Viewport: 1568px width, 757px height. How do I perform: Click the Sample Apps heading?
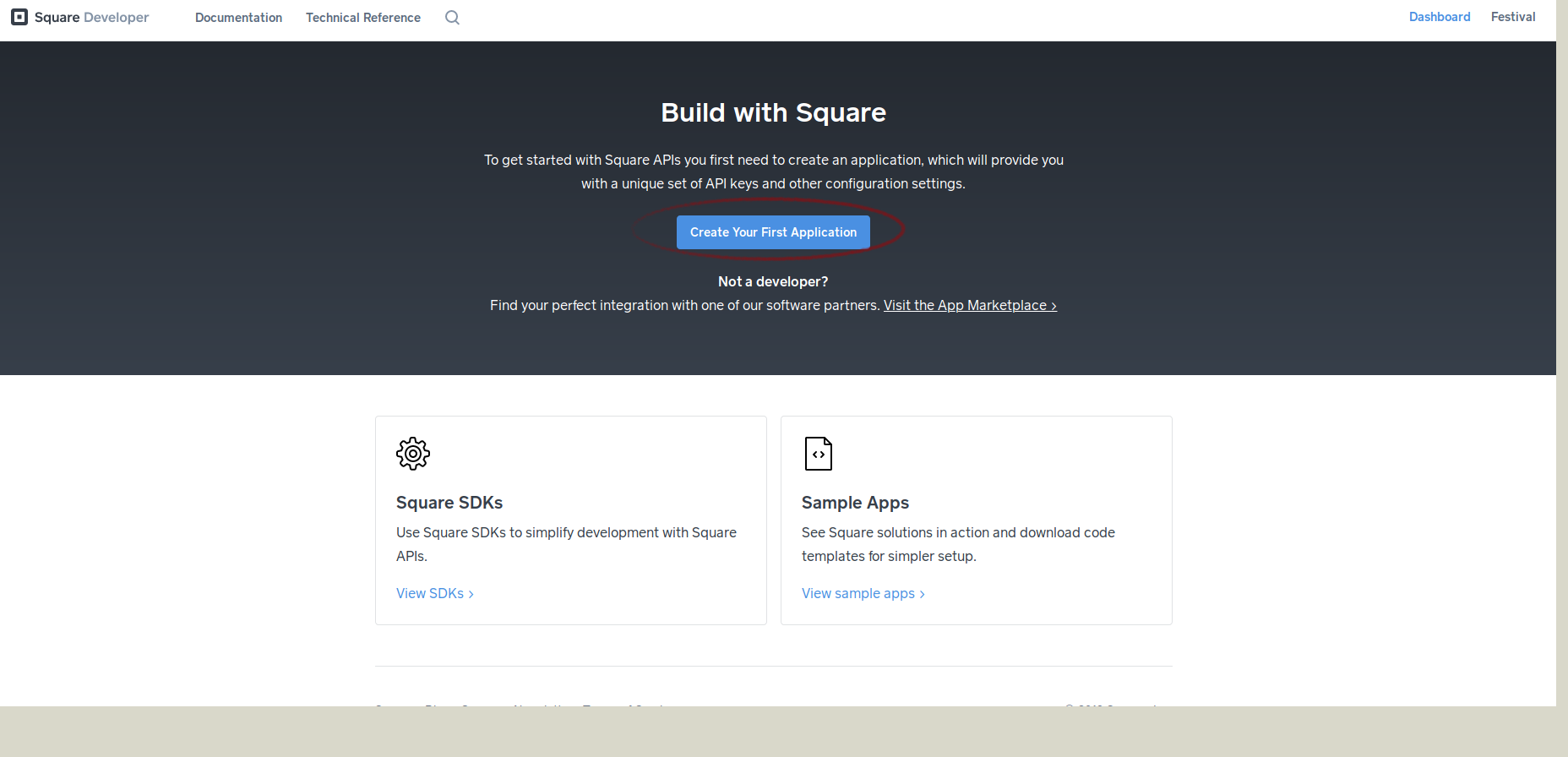click(855, 503)
